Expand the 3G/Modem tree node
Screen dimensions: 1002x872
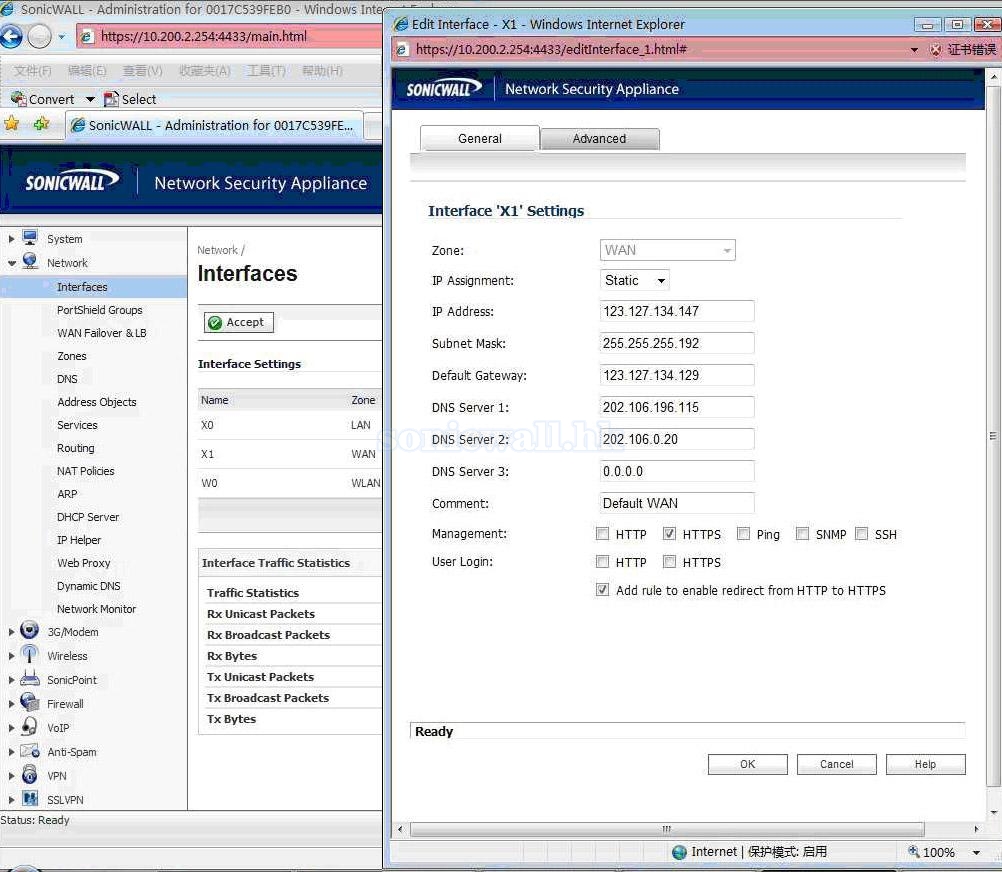(11, 632)
